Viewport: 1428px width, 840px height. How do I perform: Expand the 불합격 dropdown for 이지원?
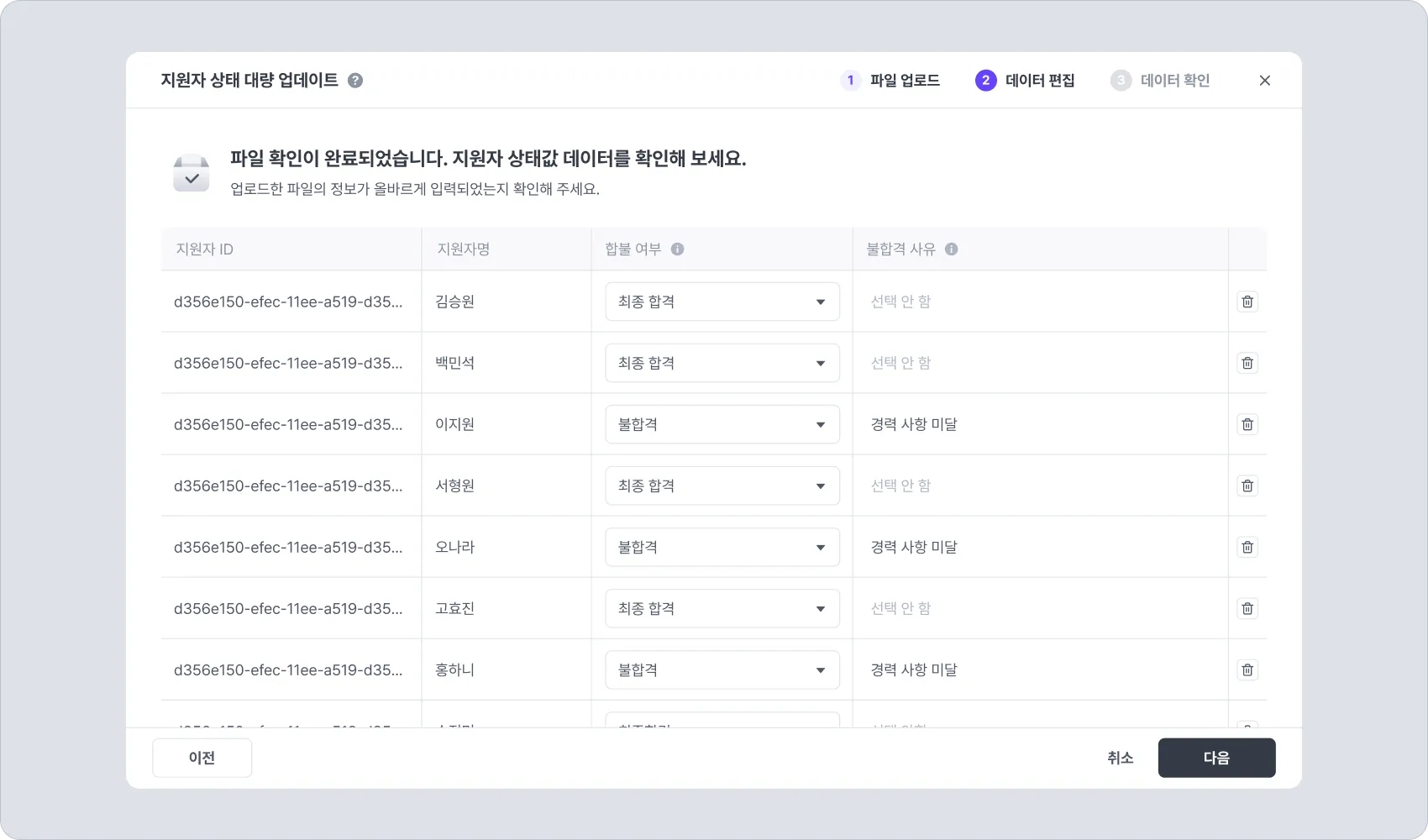click(722, 424)
